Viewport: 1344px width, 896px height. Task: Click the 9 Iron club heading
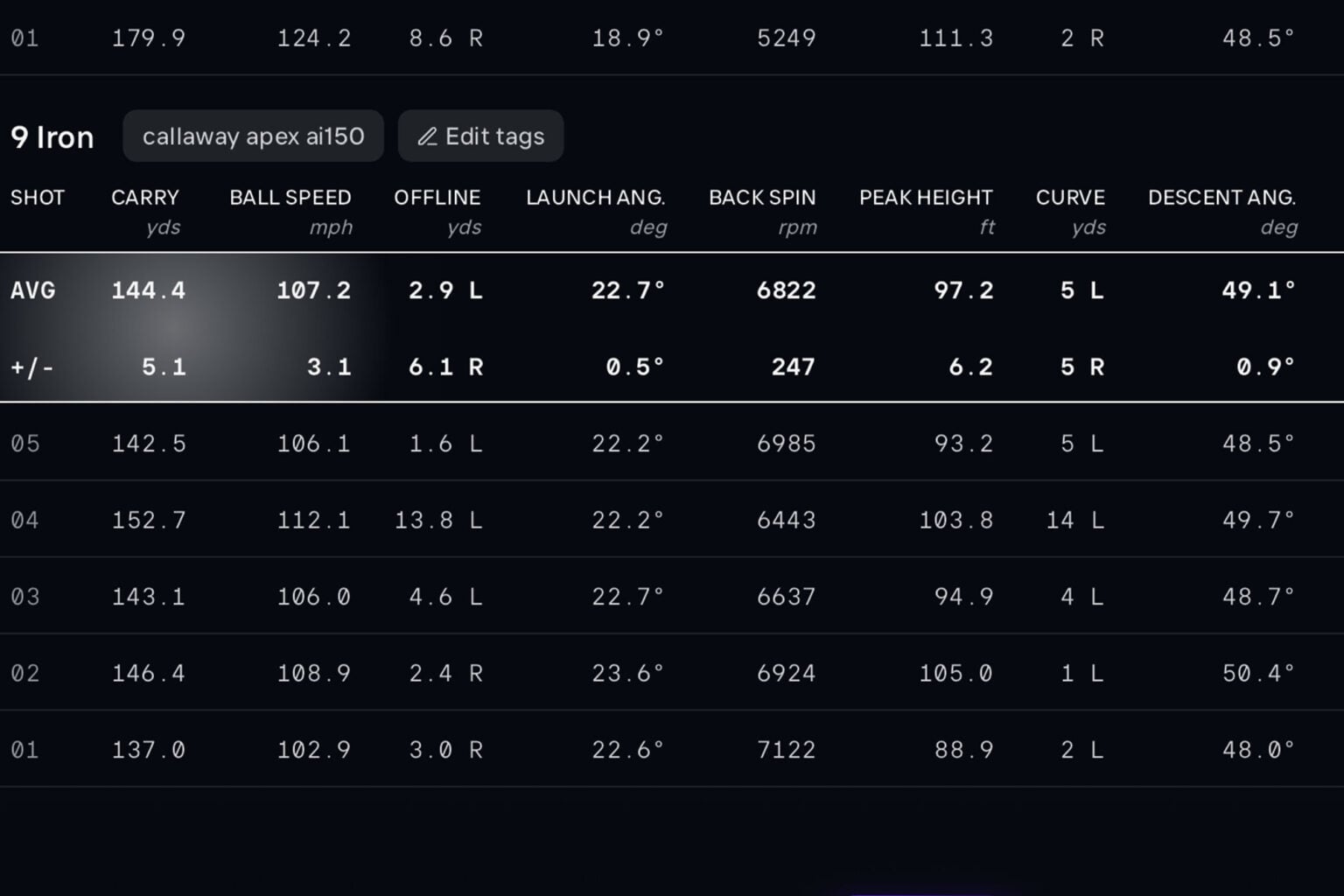click(52, 136)
